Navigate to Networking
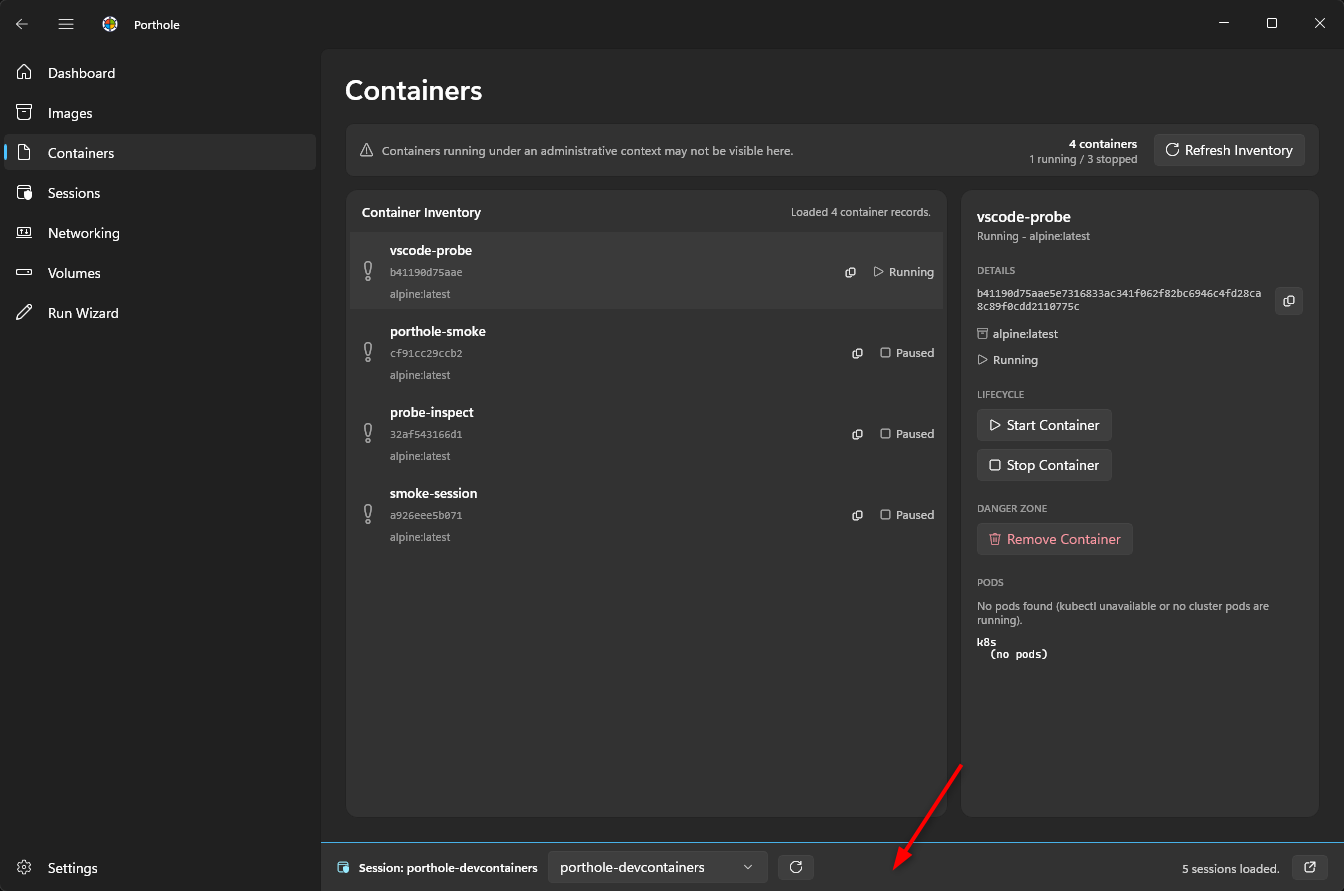 click(x=160, y=233)
